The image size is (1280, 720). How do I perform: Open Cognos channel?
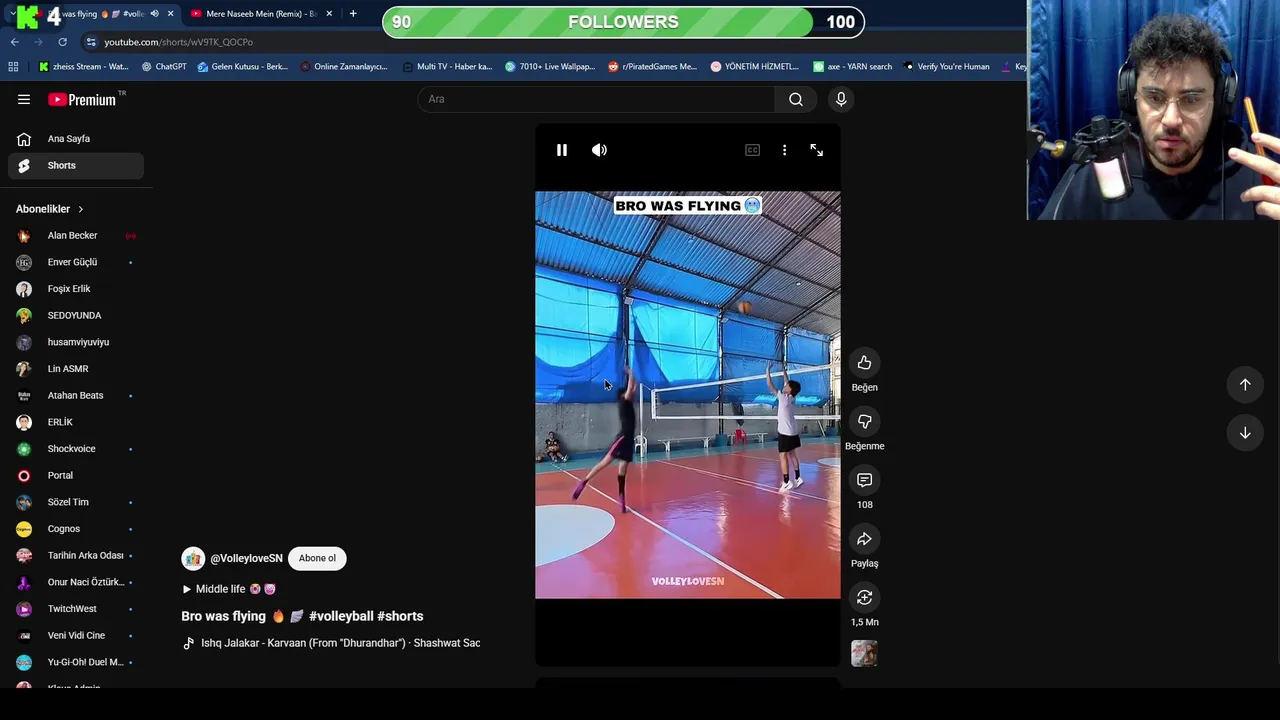point(76,529)
